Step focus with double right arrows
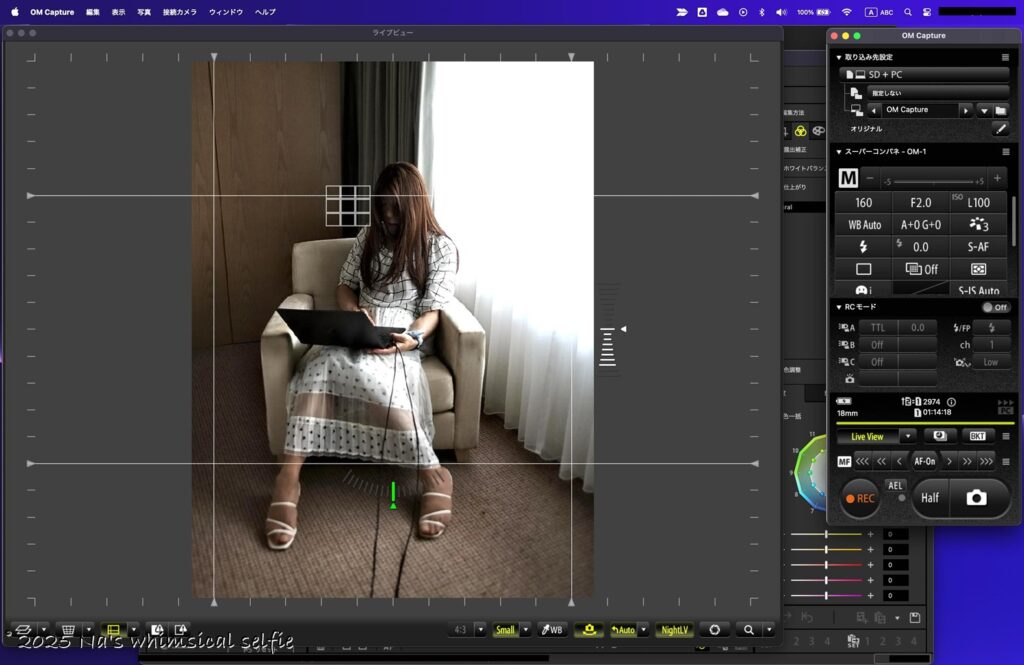 967,461
